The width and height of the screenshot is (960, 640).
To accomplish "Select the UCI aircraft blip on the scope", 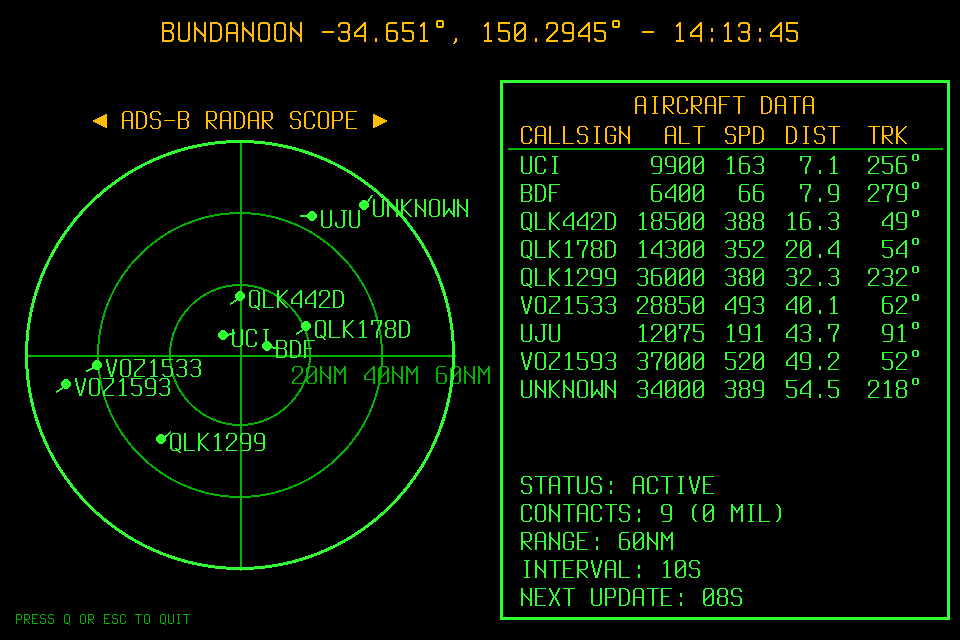I will point(224,334).
